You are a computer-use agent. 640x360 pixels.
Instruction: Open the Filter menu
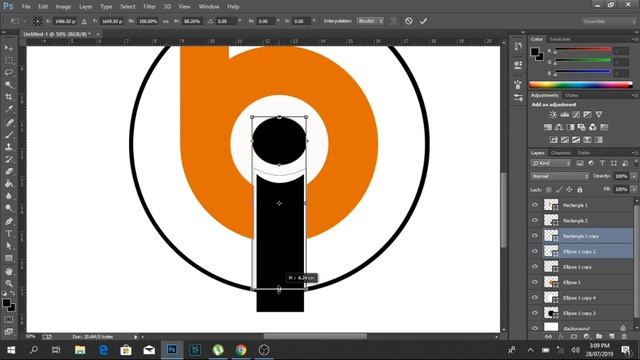click(149, 7)
